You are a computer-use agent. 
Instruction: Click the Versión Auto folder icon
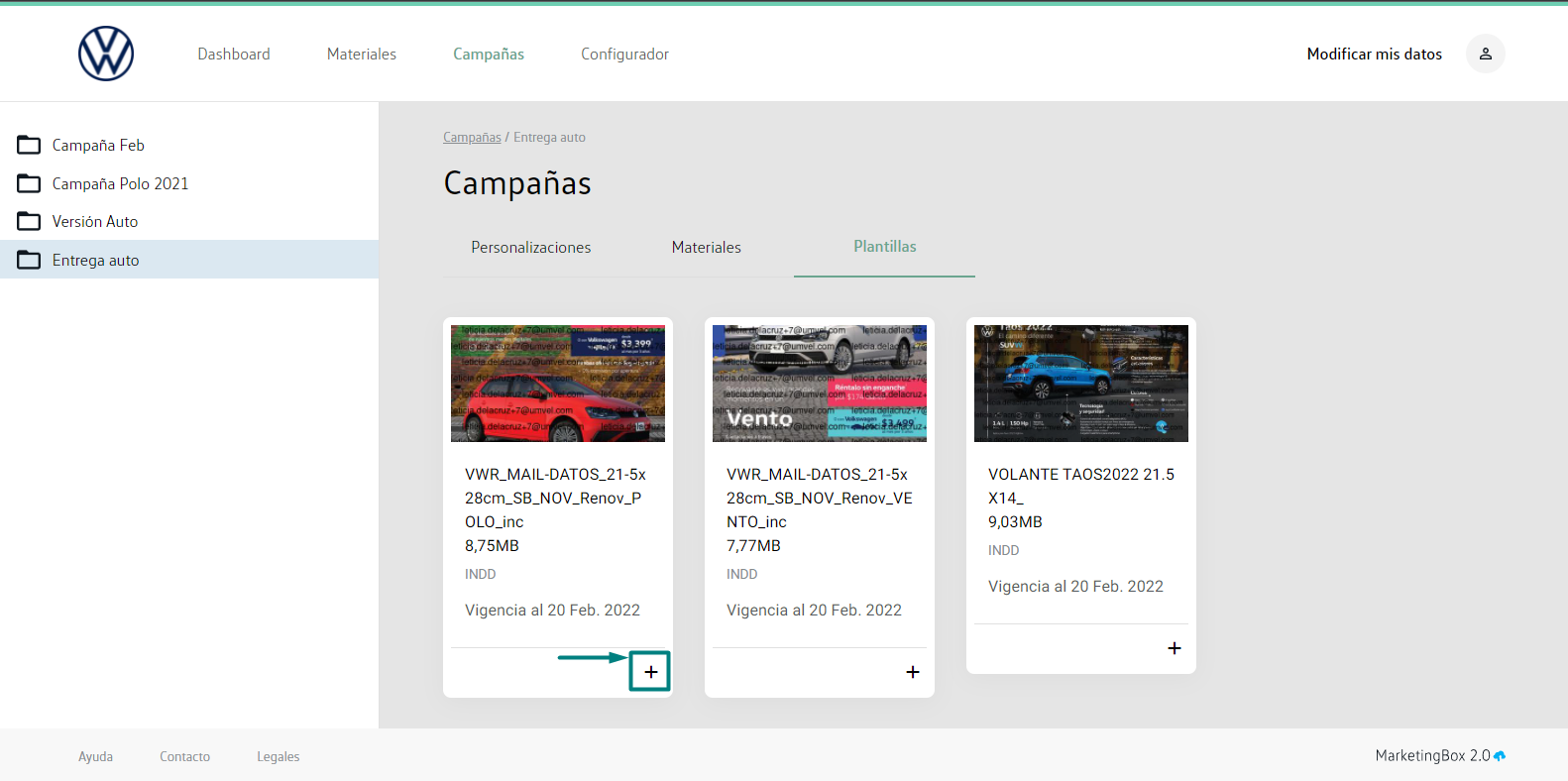tap(29, 221)
